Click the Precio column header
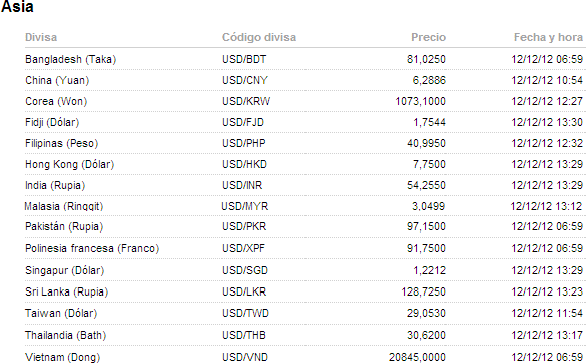 [x=428, y=37]
